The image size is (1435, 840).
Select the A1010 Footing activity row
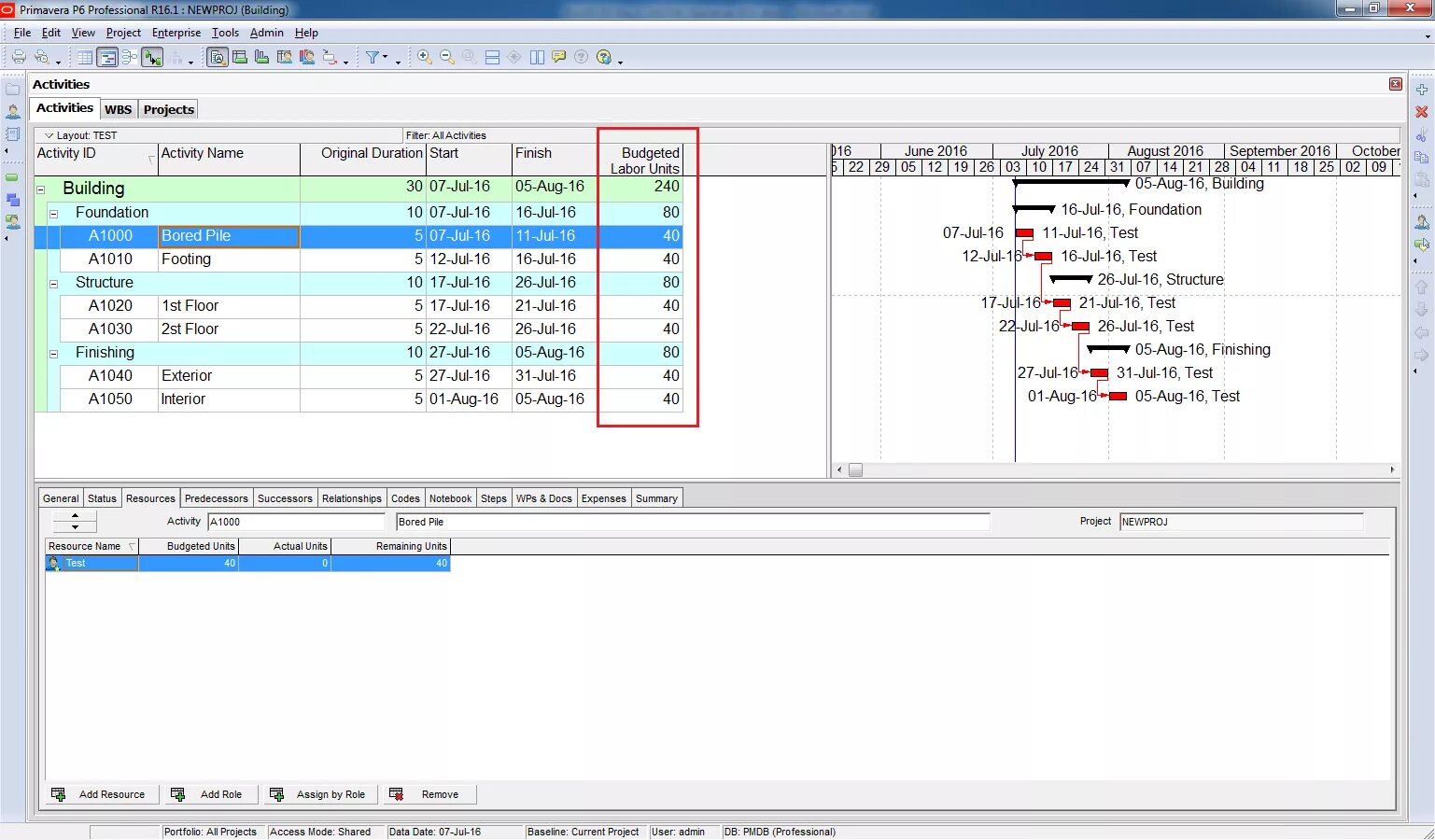(359, 259)
